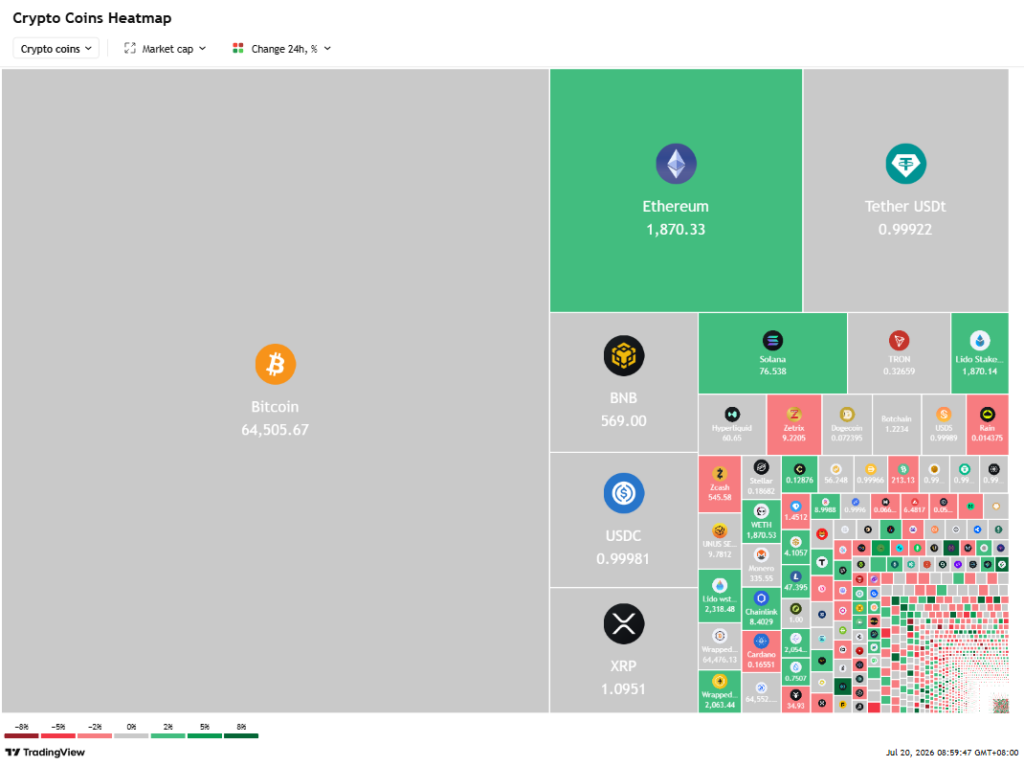
Task: Click the Wrapped coin icon priced 2,063.44
Action: 720,682
